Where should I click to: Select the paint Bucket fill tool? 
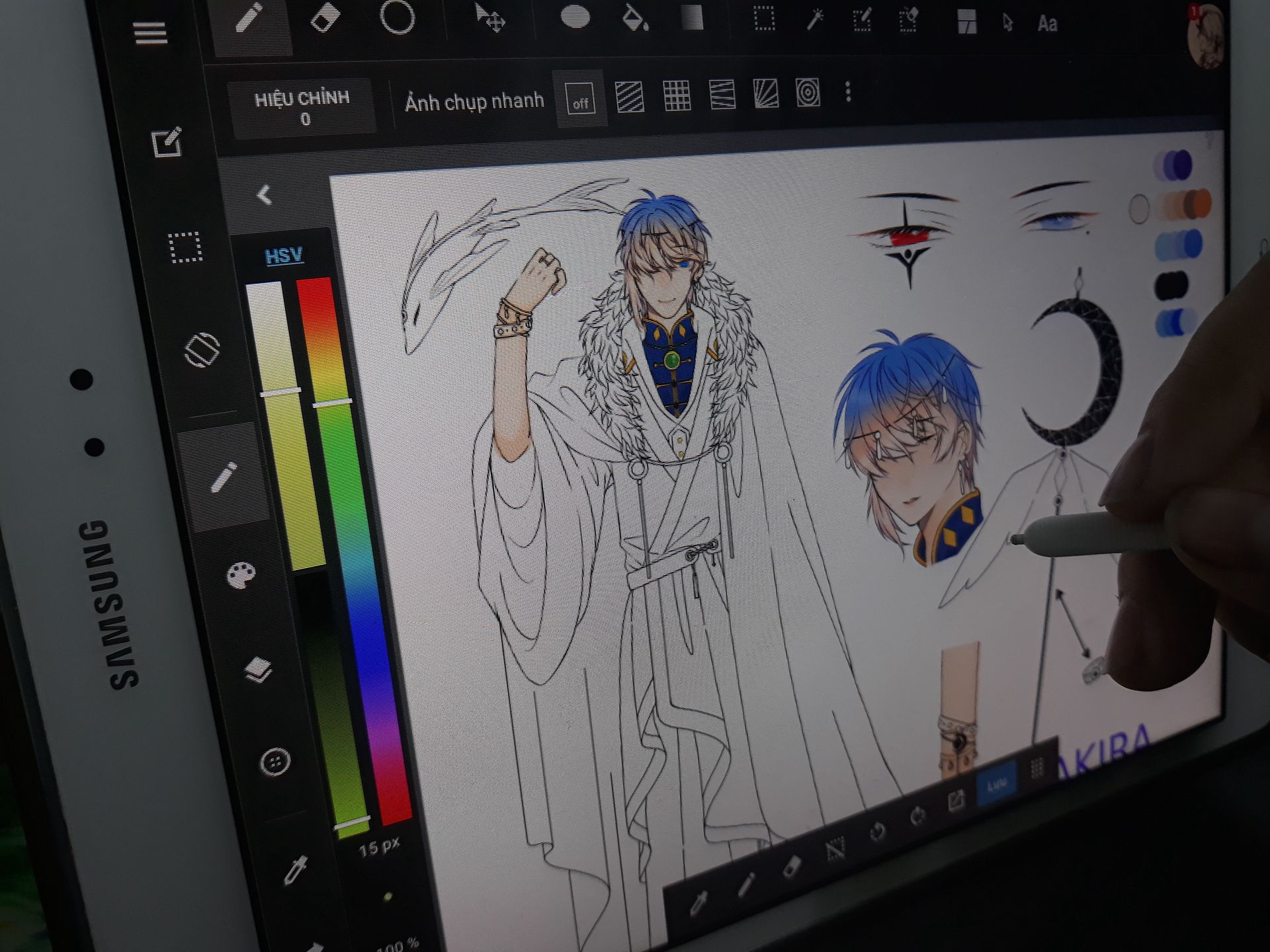tap(634, 18)
